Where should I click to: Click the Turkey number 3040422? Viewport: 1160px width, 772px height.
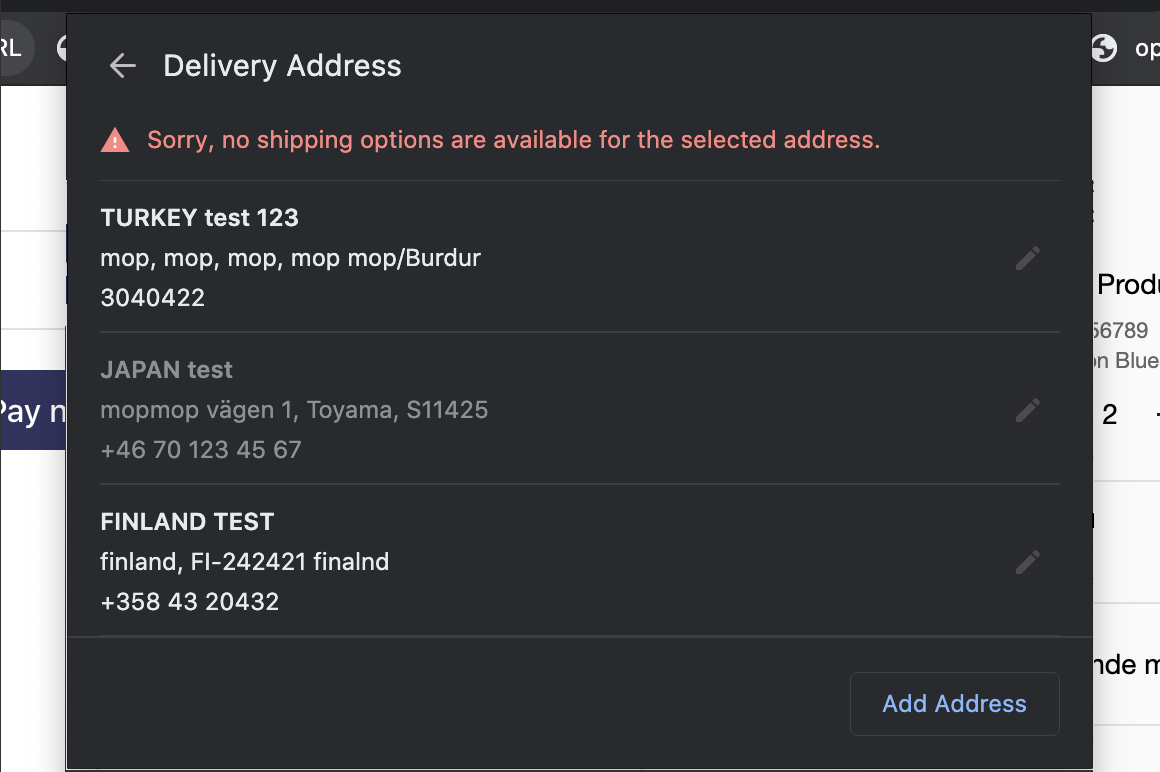(152, 298)
